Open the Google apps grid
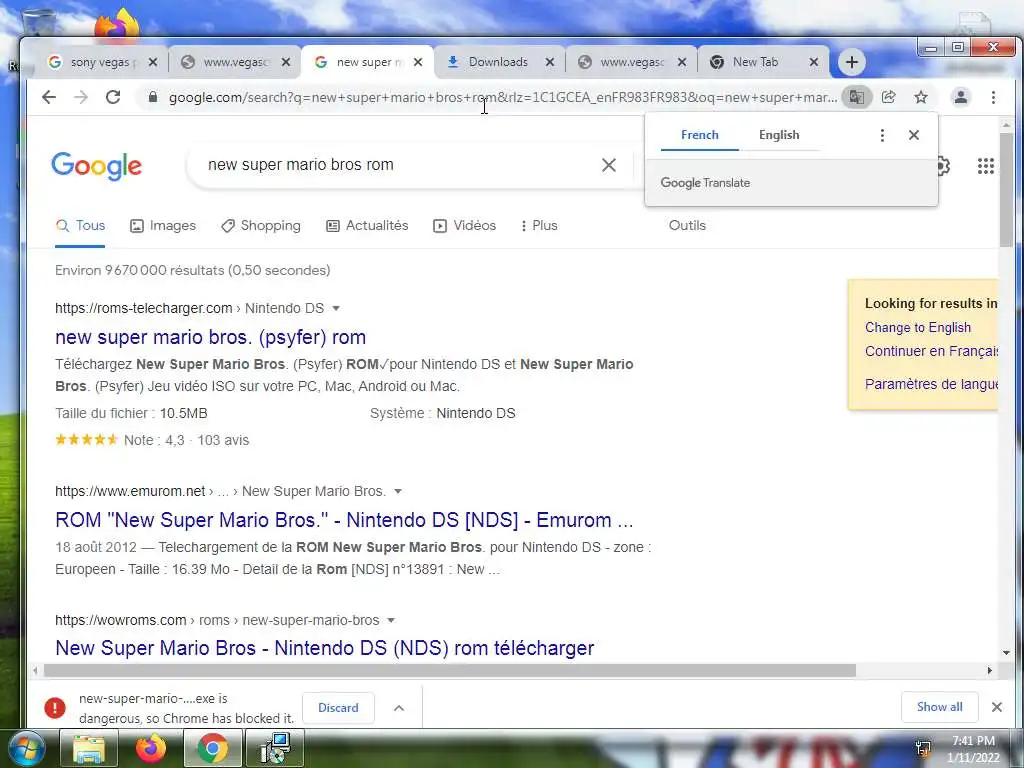The image size is (1024, 768). coord(985,166)
